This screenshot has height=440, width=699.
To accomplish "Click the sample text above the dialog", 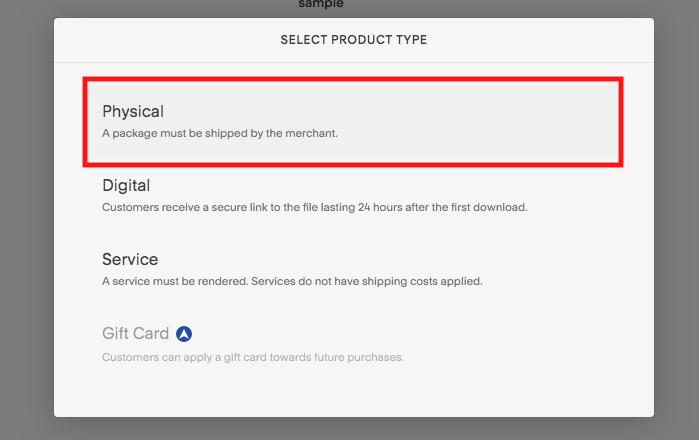I will [321, 4].
